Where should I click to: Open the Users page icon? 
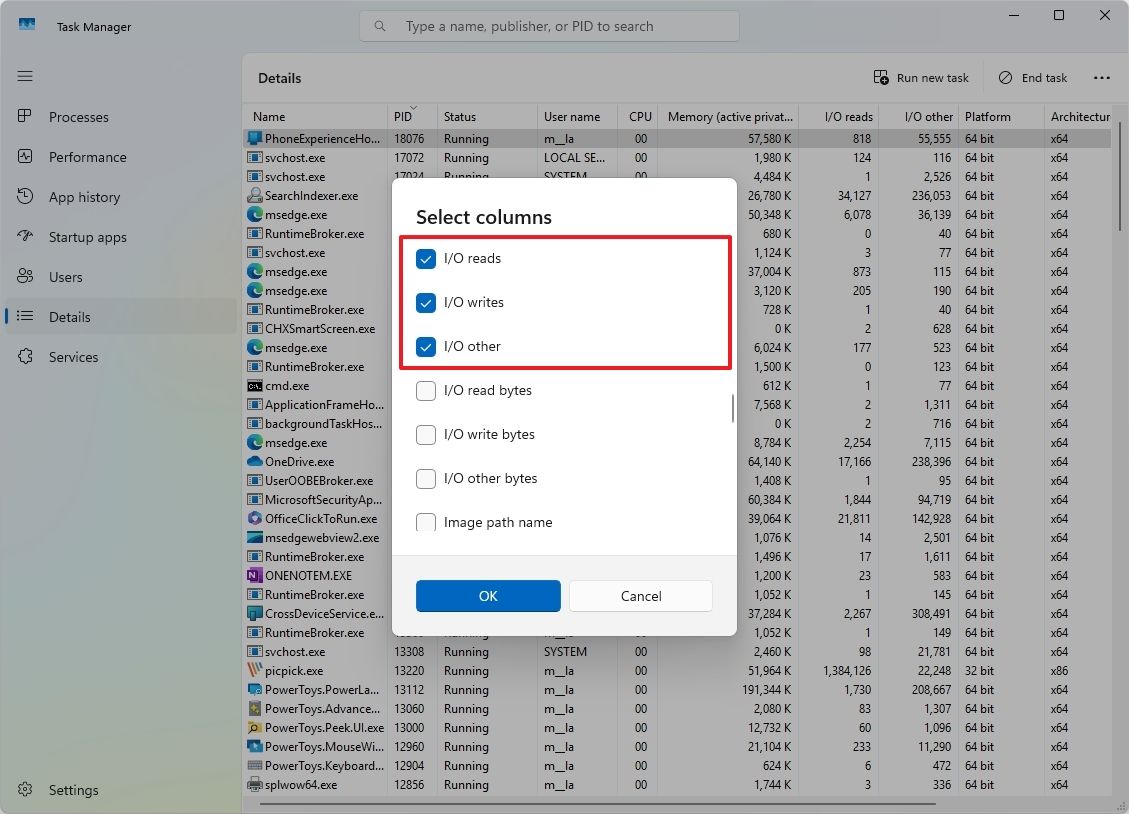24,277
